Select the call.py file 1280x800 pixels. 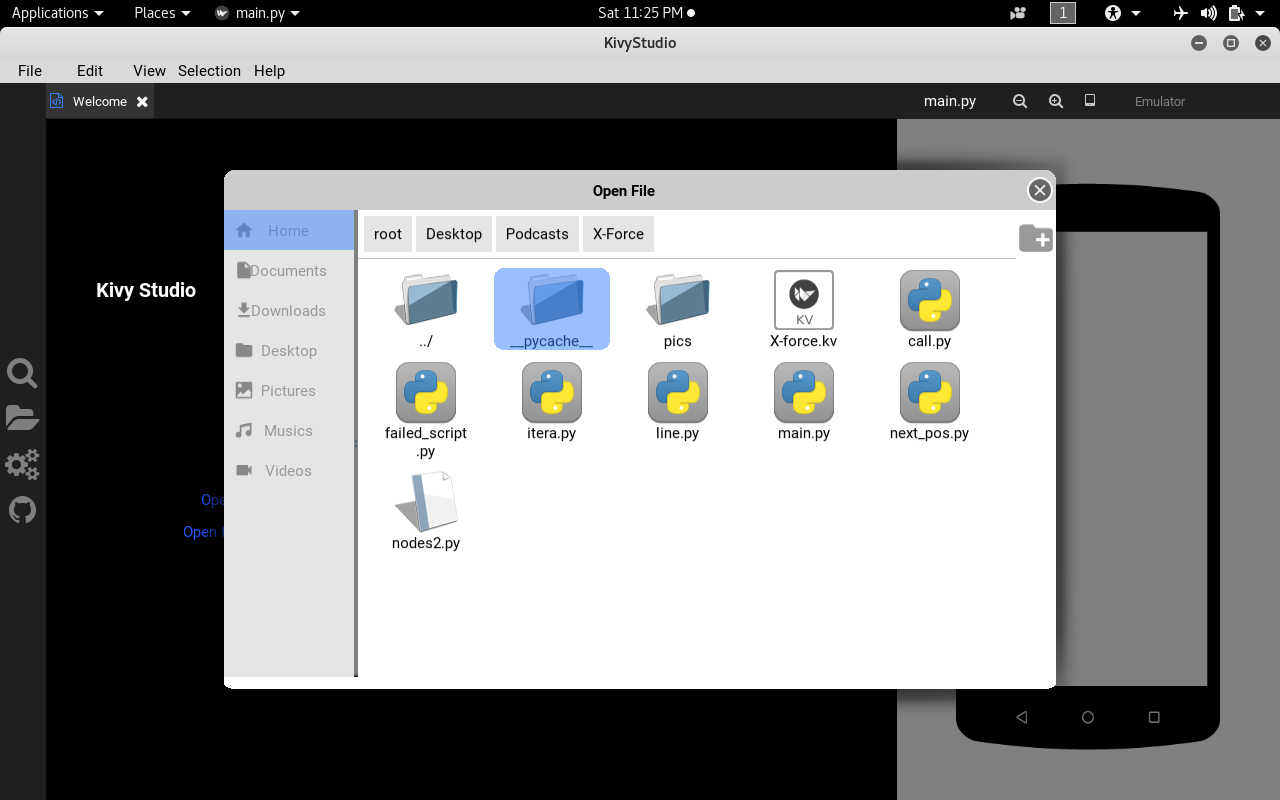click(x=930, y=309)
